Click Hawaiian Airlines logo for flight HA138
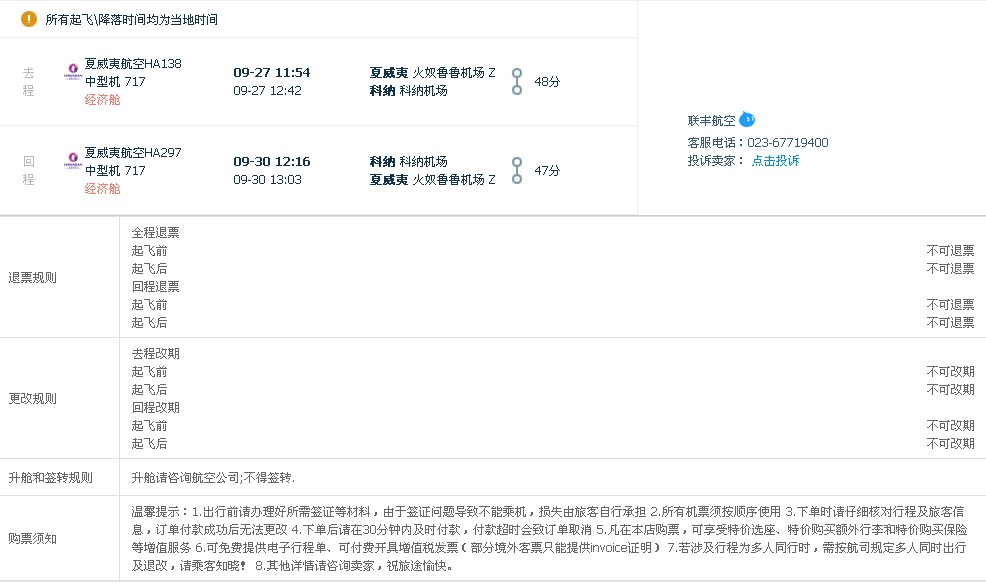 [72, 72]
